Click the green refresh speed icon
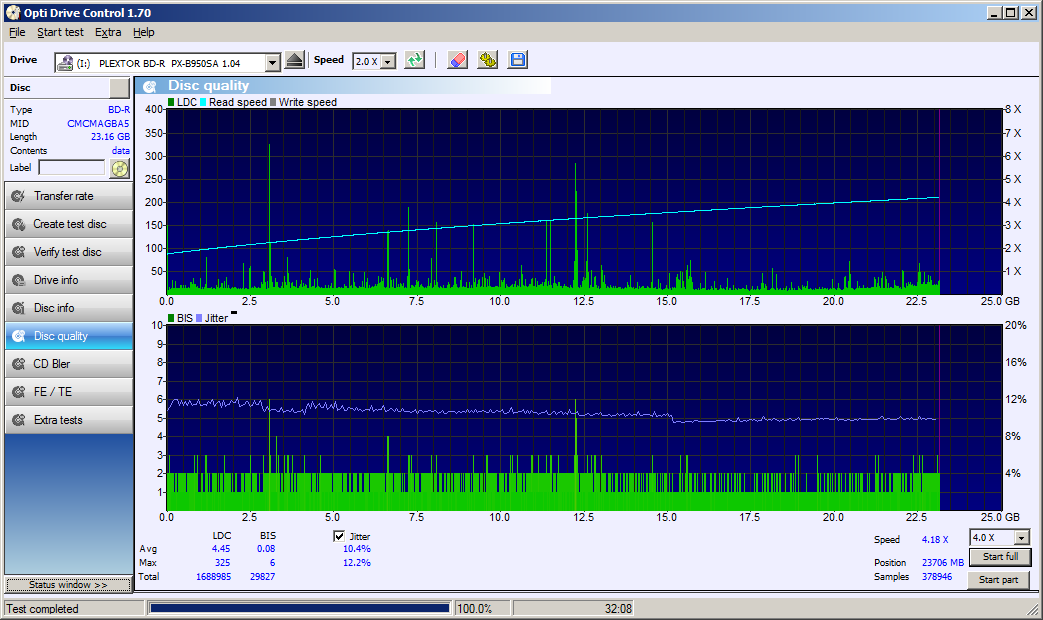Image resolution: width=1043 pixels, height=620 pixels. [415, 61]
